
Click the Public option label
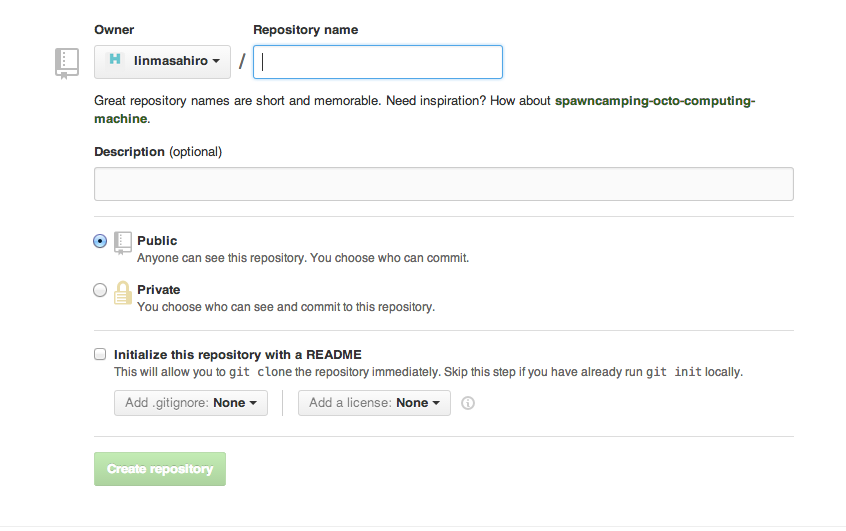[157, 241]
